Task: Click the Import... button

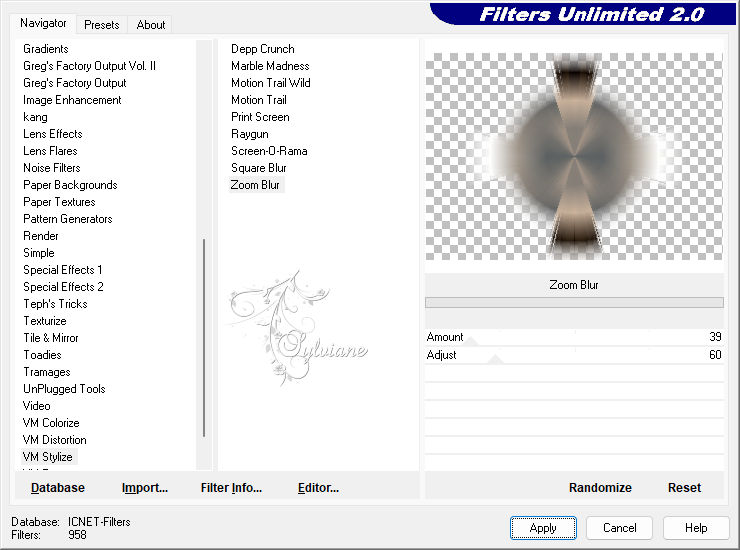Action: click(x=144, y=488)
